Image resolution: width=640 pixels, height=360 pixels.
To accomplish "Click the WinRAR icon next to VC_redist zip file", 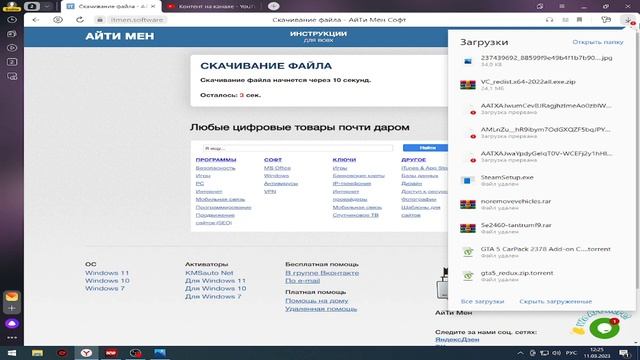I will [x=468, y=85].
